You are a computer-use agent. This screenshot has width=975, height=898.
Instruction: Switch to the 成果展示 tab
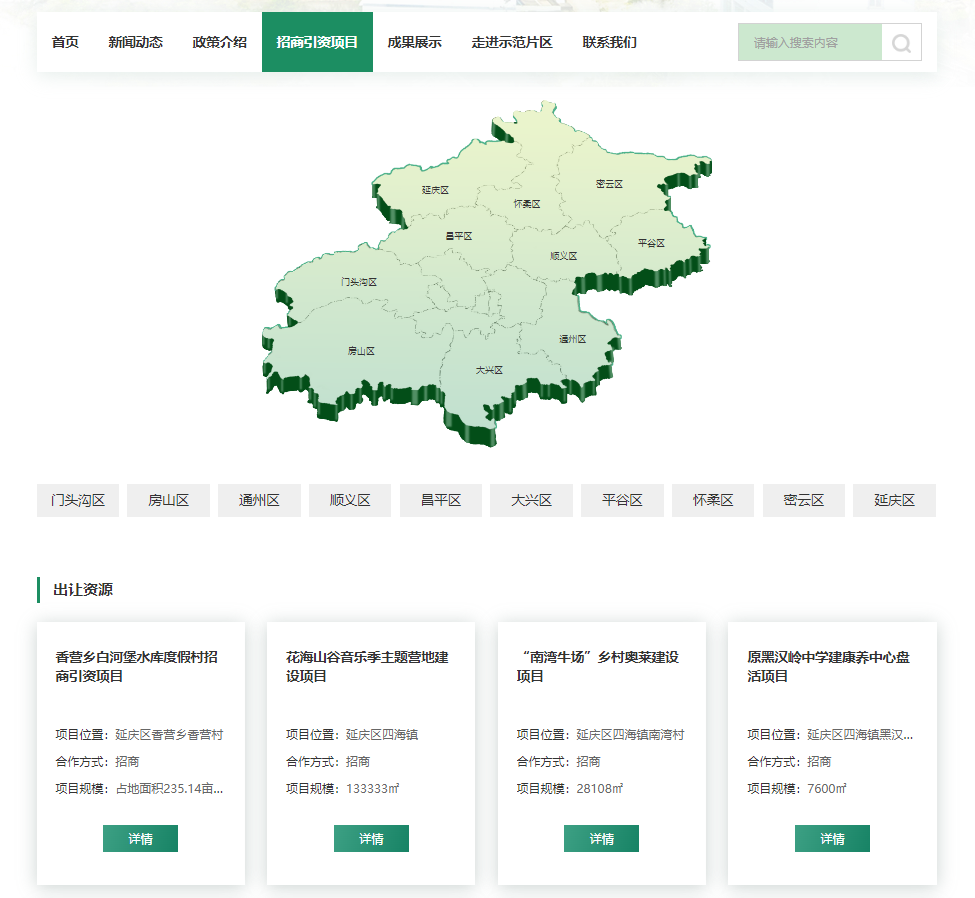413,42
